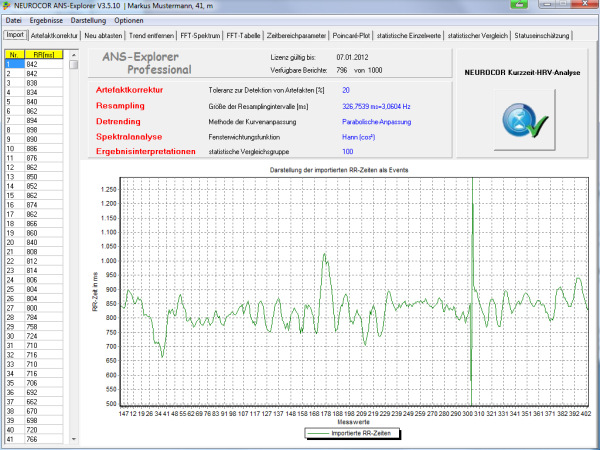The width and height of the screenshot is (600, 450).
Task: Click Parabolische Anpassung value
Action: pyautogui.click(x=377, y=122)
